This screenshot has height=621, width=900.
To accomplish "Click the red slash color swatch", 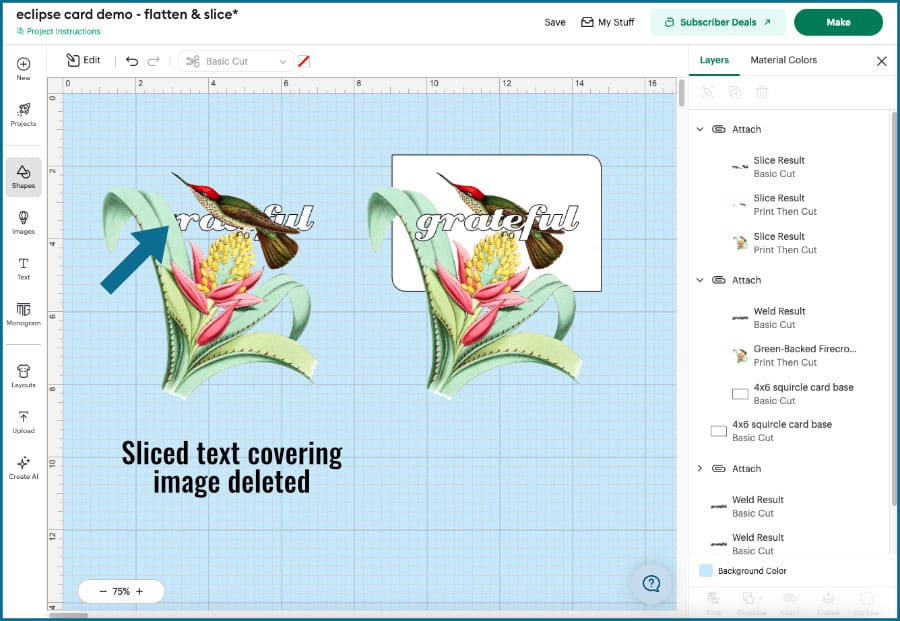I will [304, 61].
